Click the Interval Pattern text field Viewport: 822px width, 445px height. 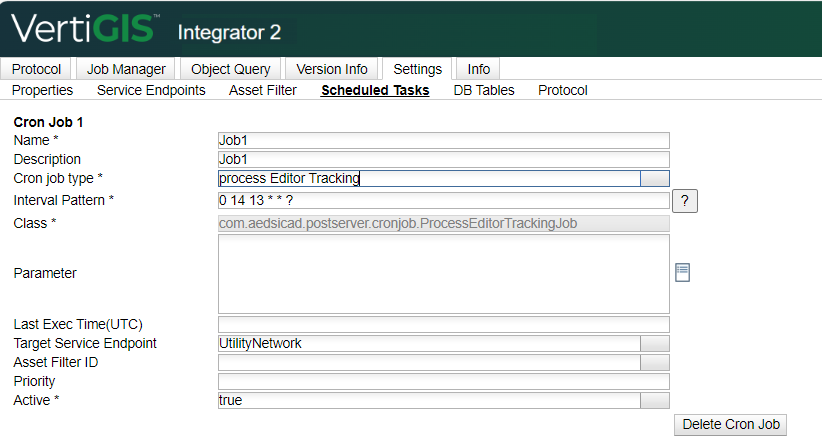pos(443,200)
